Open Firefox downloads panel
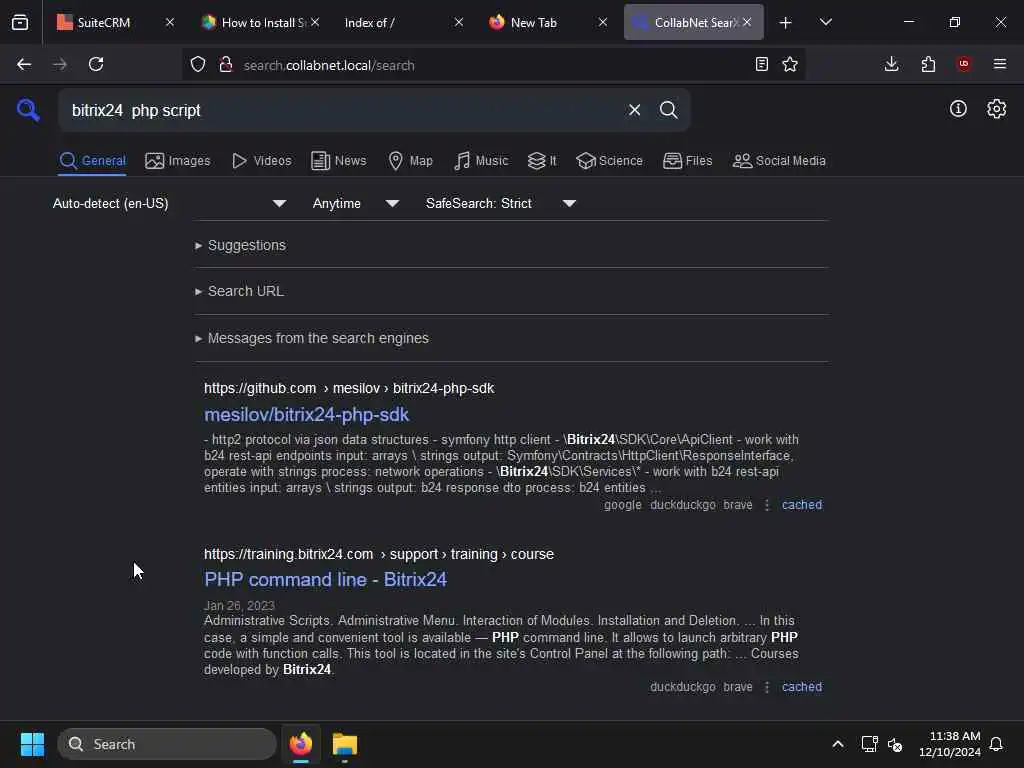Screen dimensions: 1024x768 891,64
